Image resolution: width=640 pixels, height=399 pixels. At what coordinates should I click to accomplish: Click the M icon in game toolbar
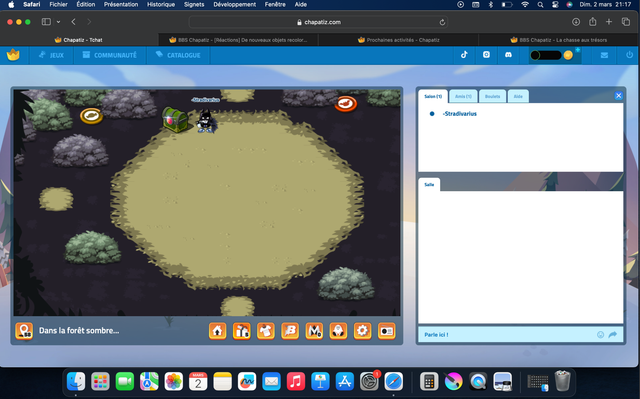point(314,331)
